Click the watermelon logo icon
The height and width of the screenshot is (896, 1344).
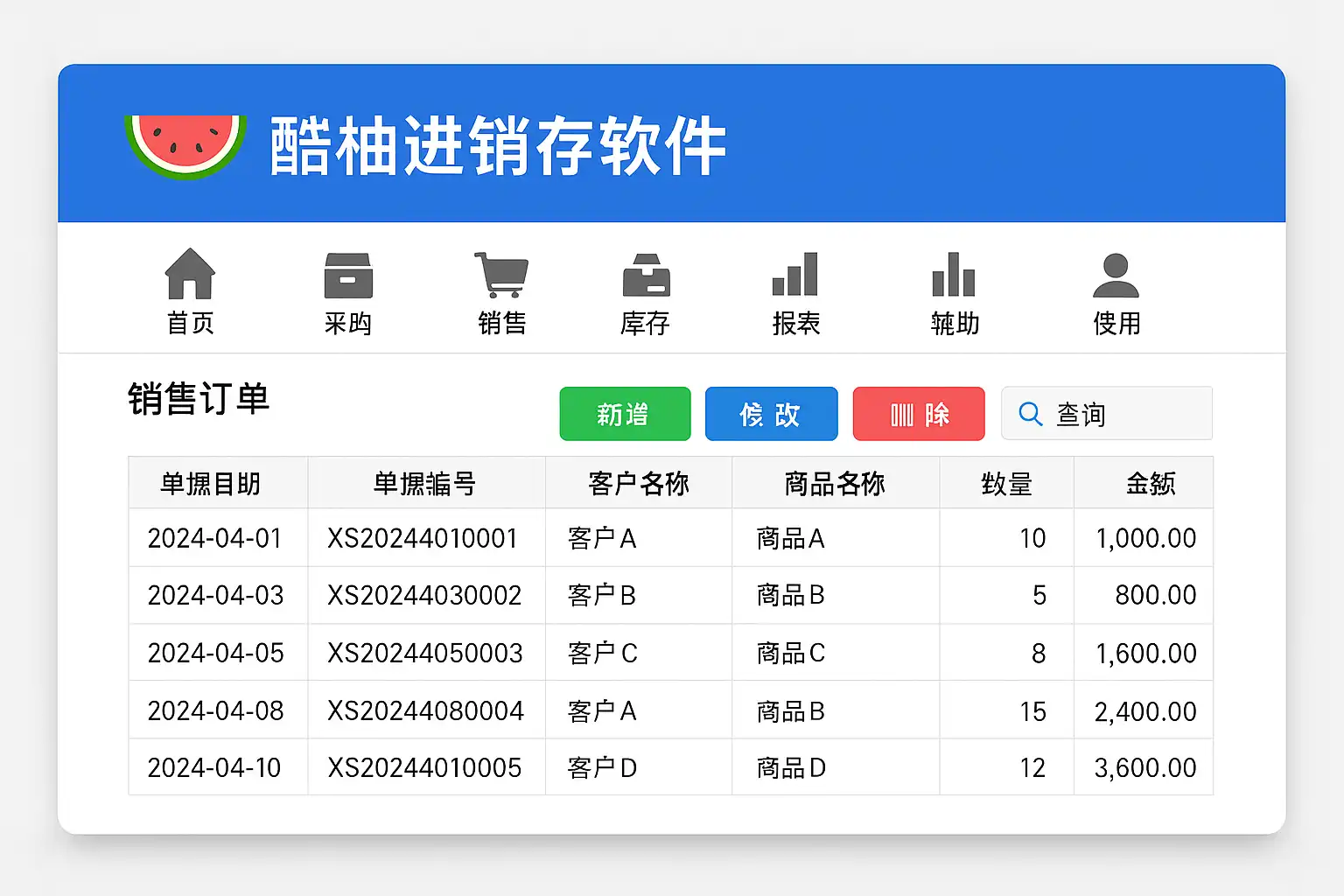coord(185,145)
